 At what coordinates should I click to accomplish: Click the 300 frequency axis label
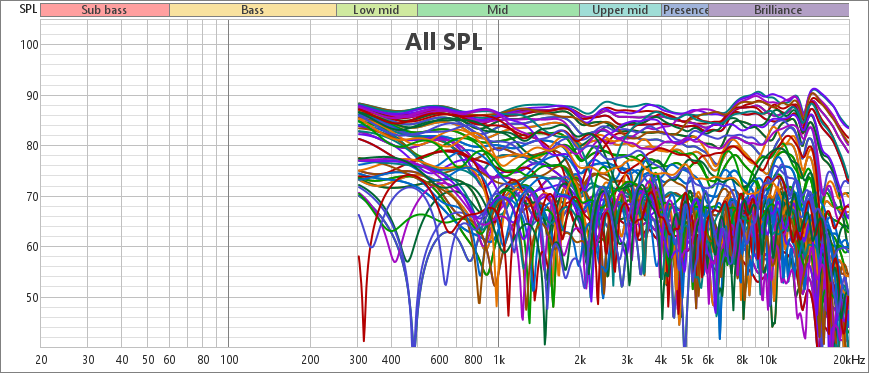(x=358, y=360)
